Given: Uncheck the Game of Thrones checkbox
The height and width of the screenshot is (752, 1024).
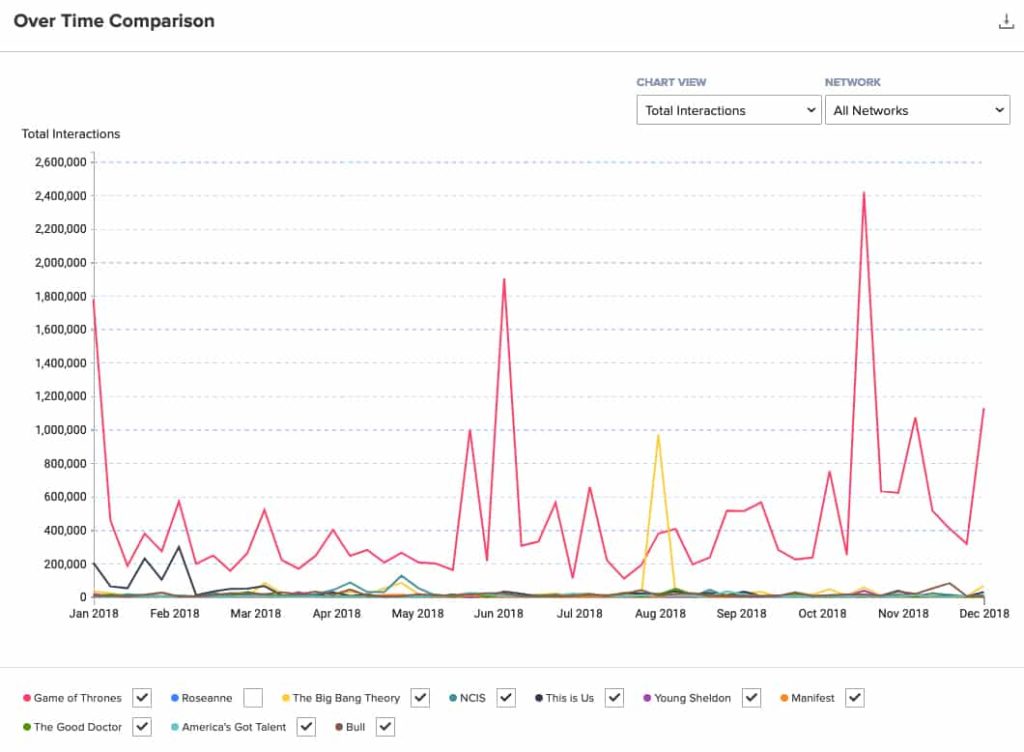Looking at the screenshot, I should pos(142,697).
